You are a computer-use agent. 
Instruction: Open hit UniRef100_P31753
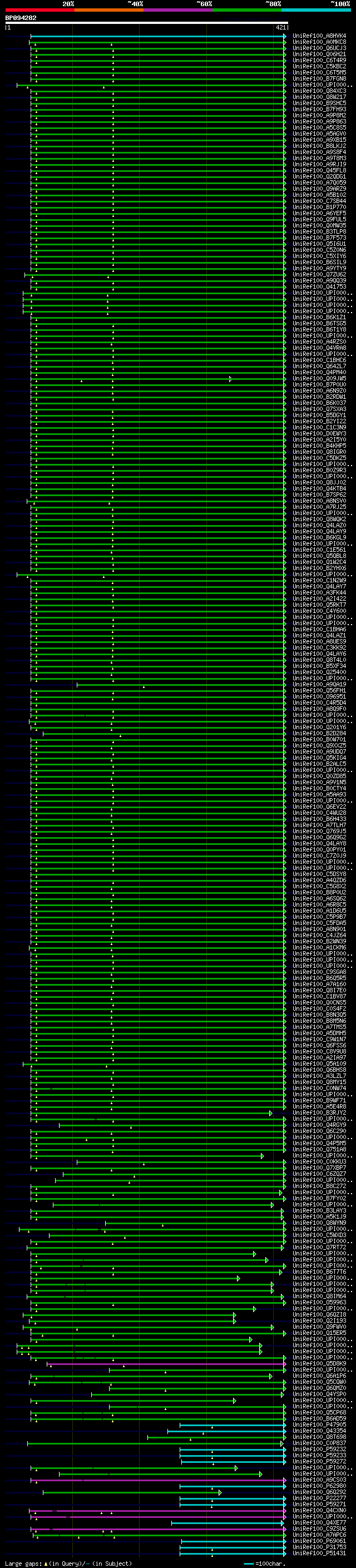(x=319, y=1547)
